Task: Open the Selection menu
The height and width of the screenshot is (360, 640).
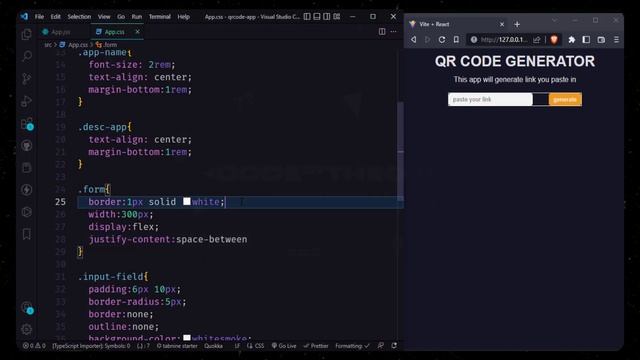Action: [79, 17]
